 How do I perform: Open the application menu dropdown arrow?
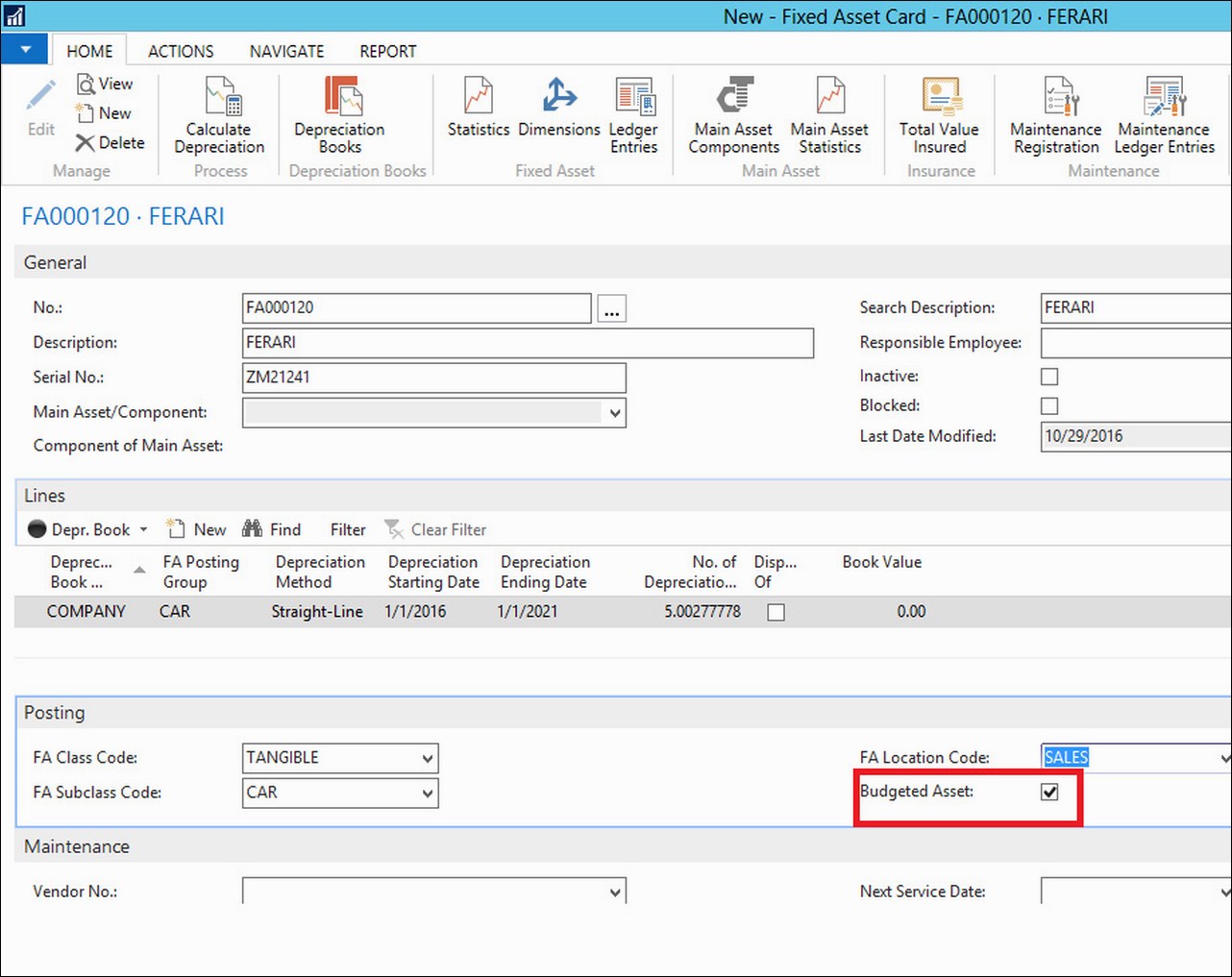(x=25, y=50)
